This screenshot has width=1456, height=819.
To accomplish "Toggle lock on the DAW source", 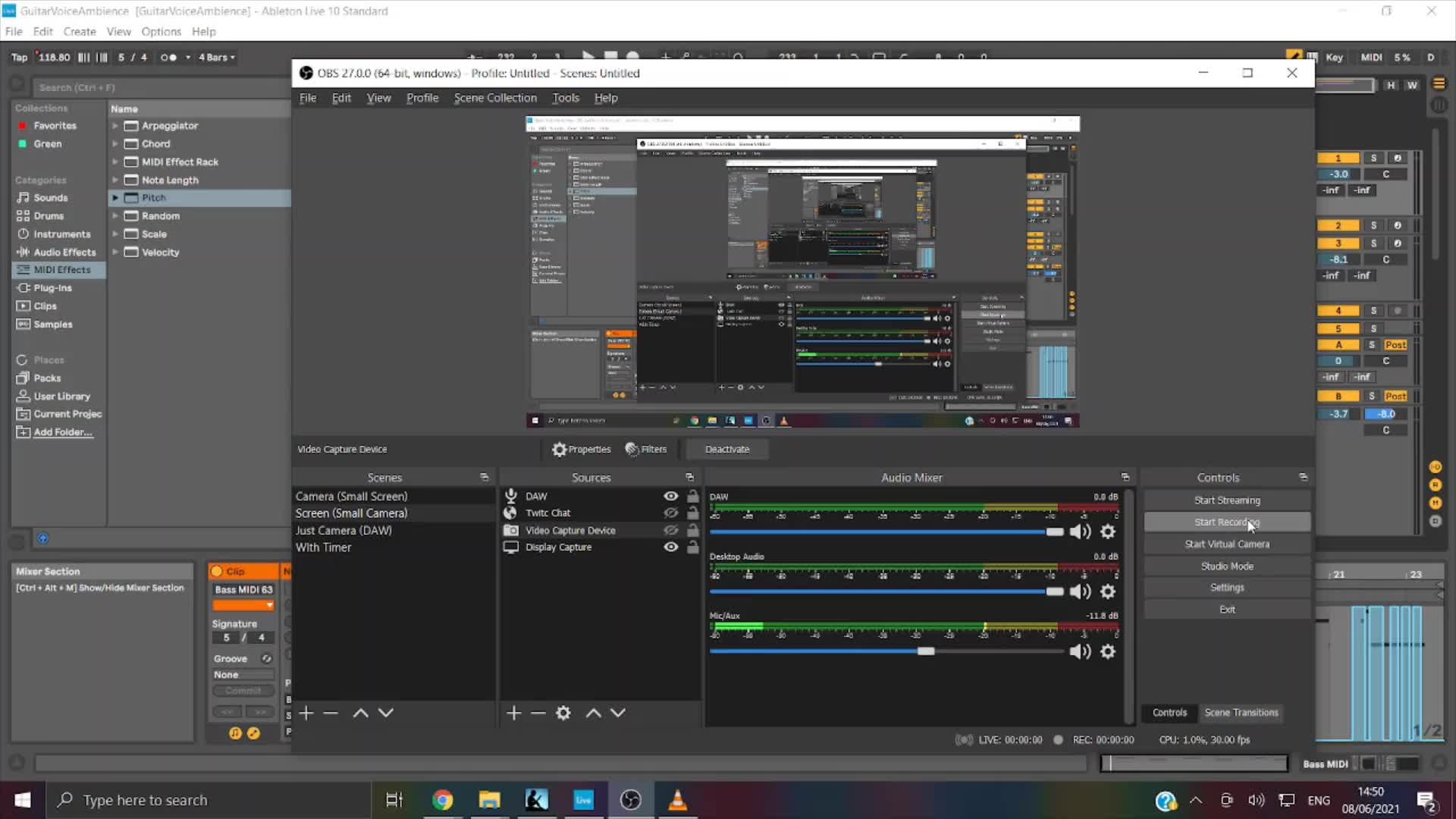I will pos(693,496).
